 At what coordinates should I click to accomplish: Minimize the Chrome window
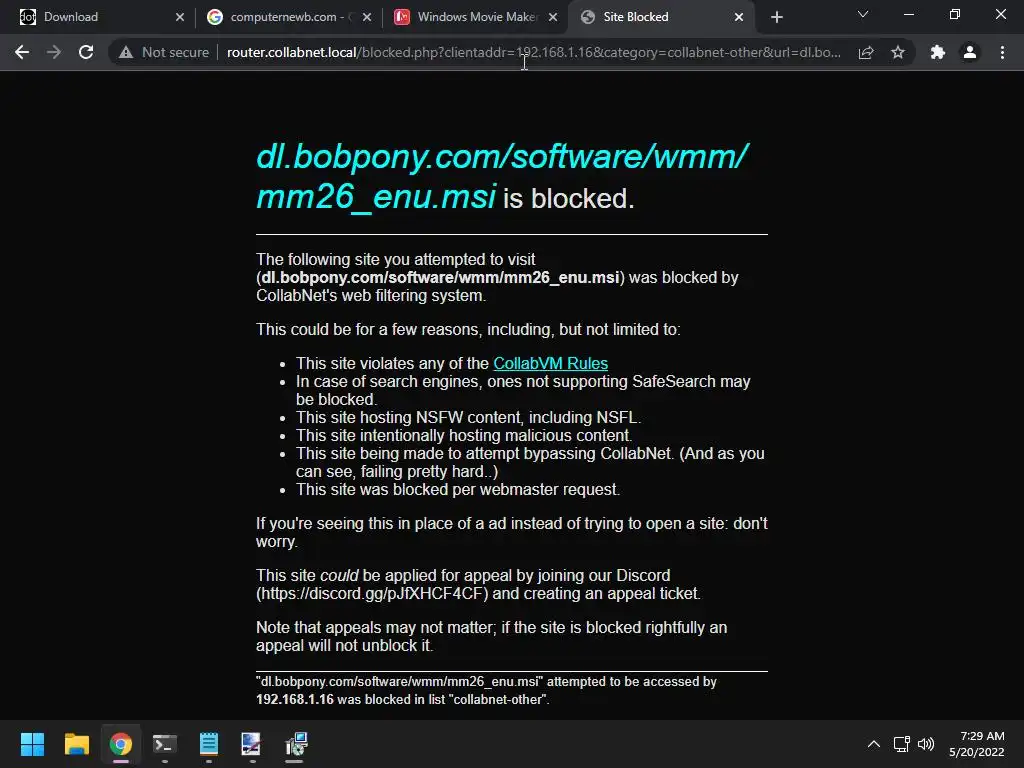pos(908,14)
